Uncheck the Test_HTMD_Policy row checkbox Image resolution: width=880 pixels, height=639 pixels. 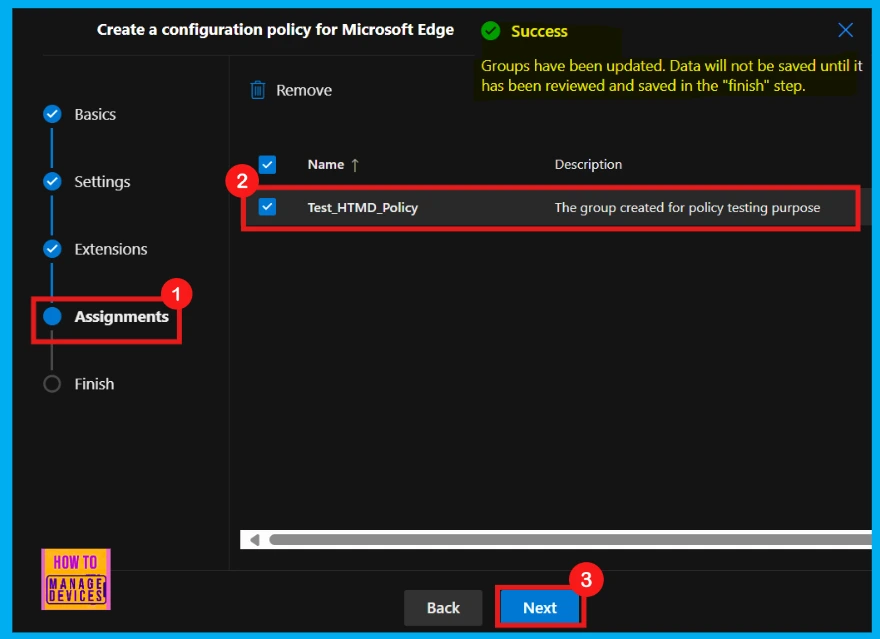(x=267, y=207)
